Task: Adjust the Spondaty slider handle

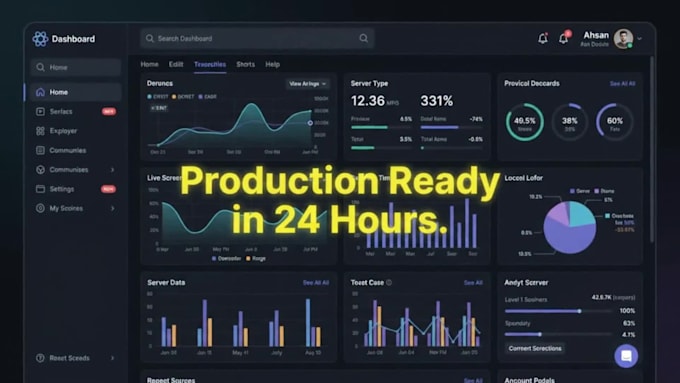Action: (540, 334)
